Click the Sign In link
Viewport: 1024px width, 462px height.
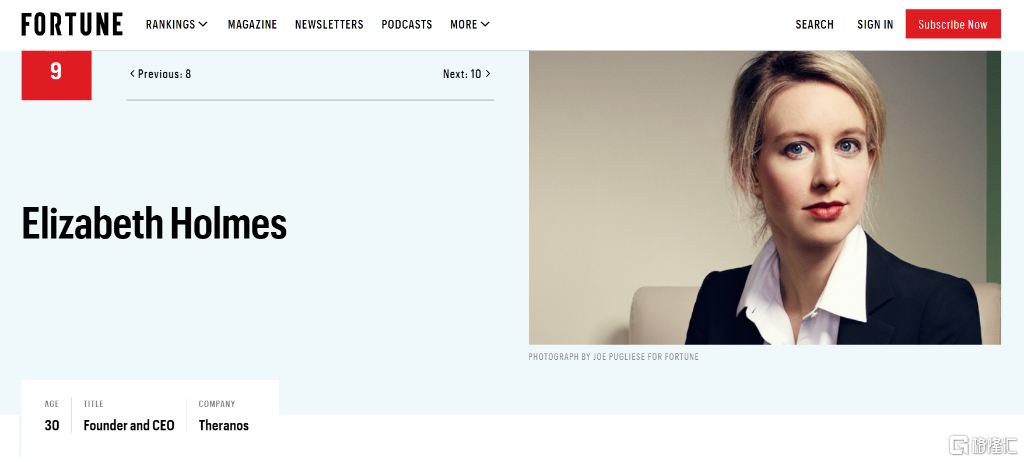click(x=875, y=24)
